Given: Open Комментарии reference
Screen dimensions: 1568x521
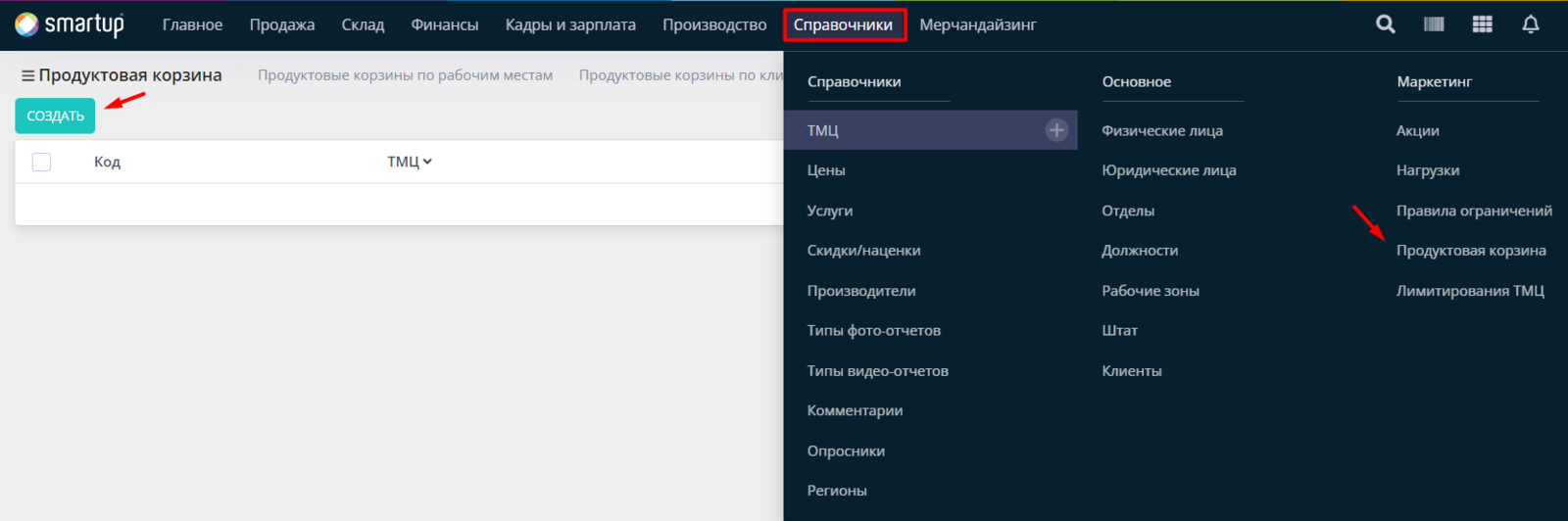Looking at the screenshot, I should (855, 410).
